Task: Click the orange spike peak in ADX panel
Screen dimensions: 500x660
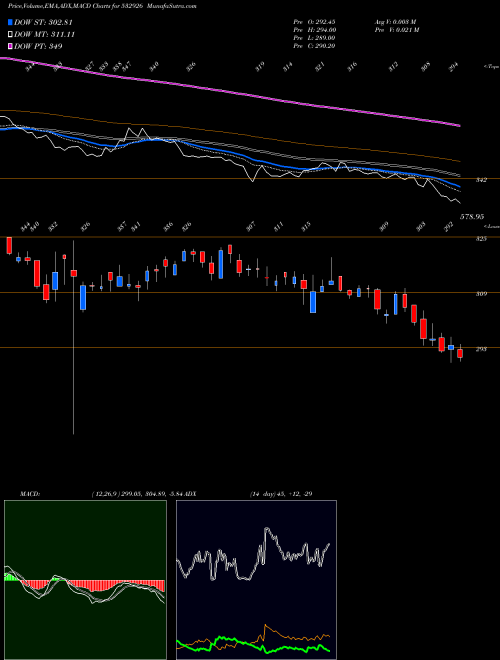Action: (x=266, y=626)
